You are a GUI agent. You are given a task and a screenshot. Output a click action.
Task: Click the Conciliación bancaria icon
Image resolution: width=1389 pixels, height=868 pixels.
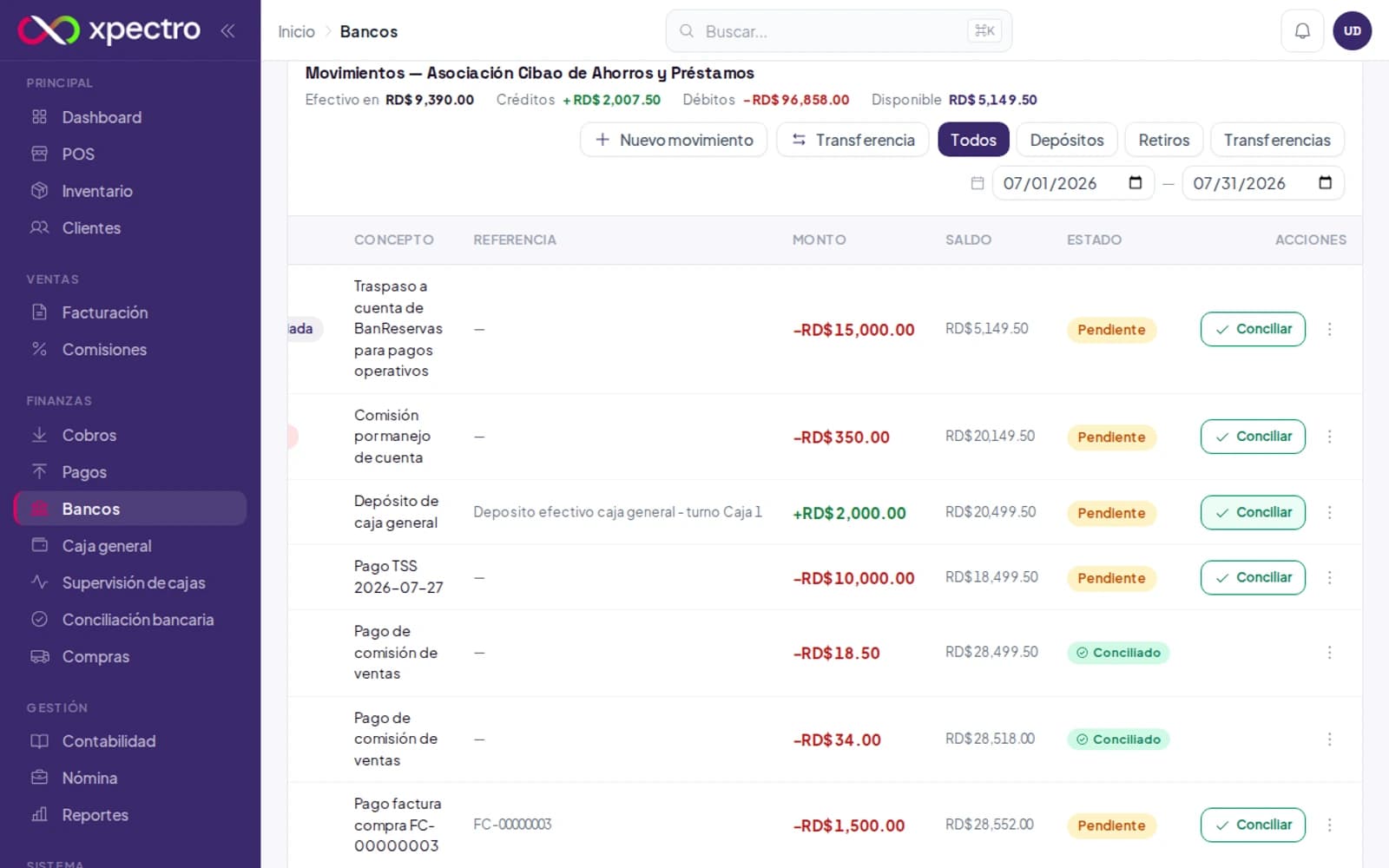pyautogui.click(x=39, y=619)
